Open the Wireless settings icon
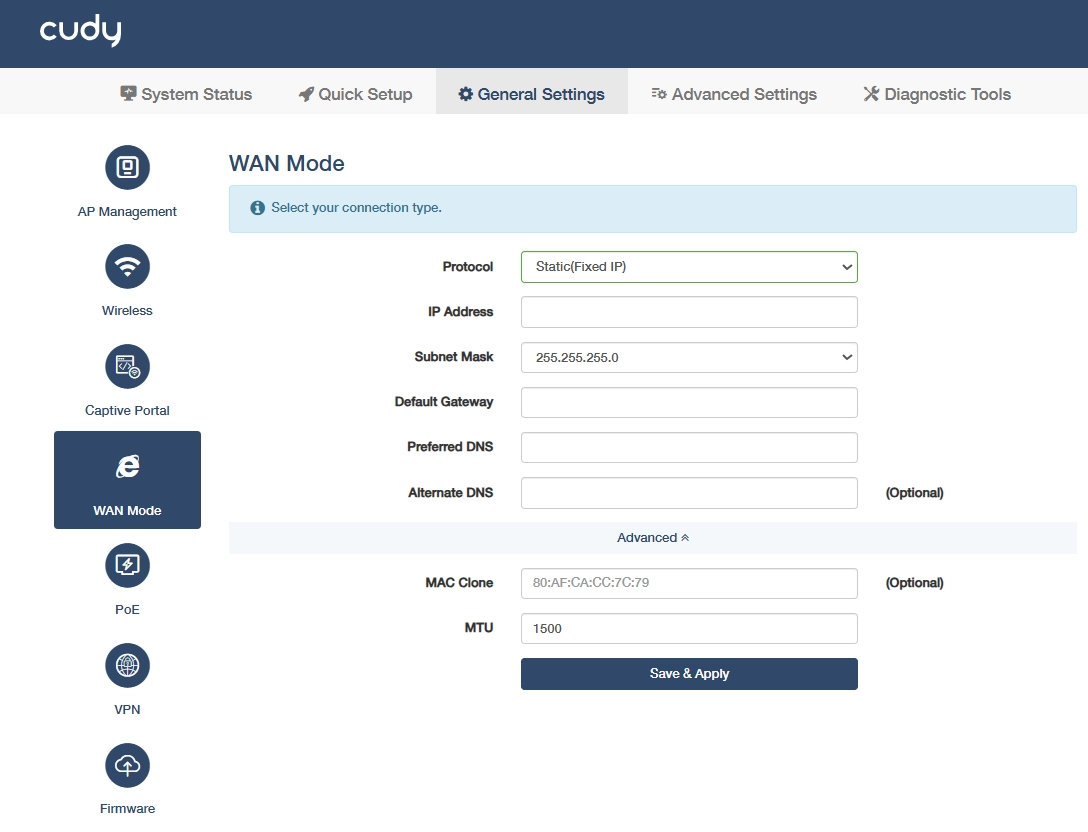1088x832 pixels. pyautogui.click(x=127, y=266)
